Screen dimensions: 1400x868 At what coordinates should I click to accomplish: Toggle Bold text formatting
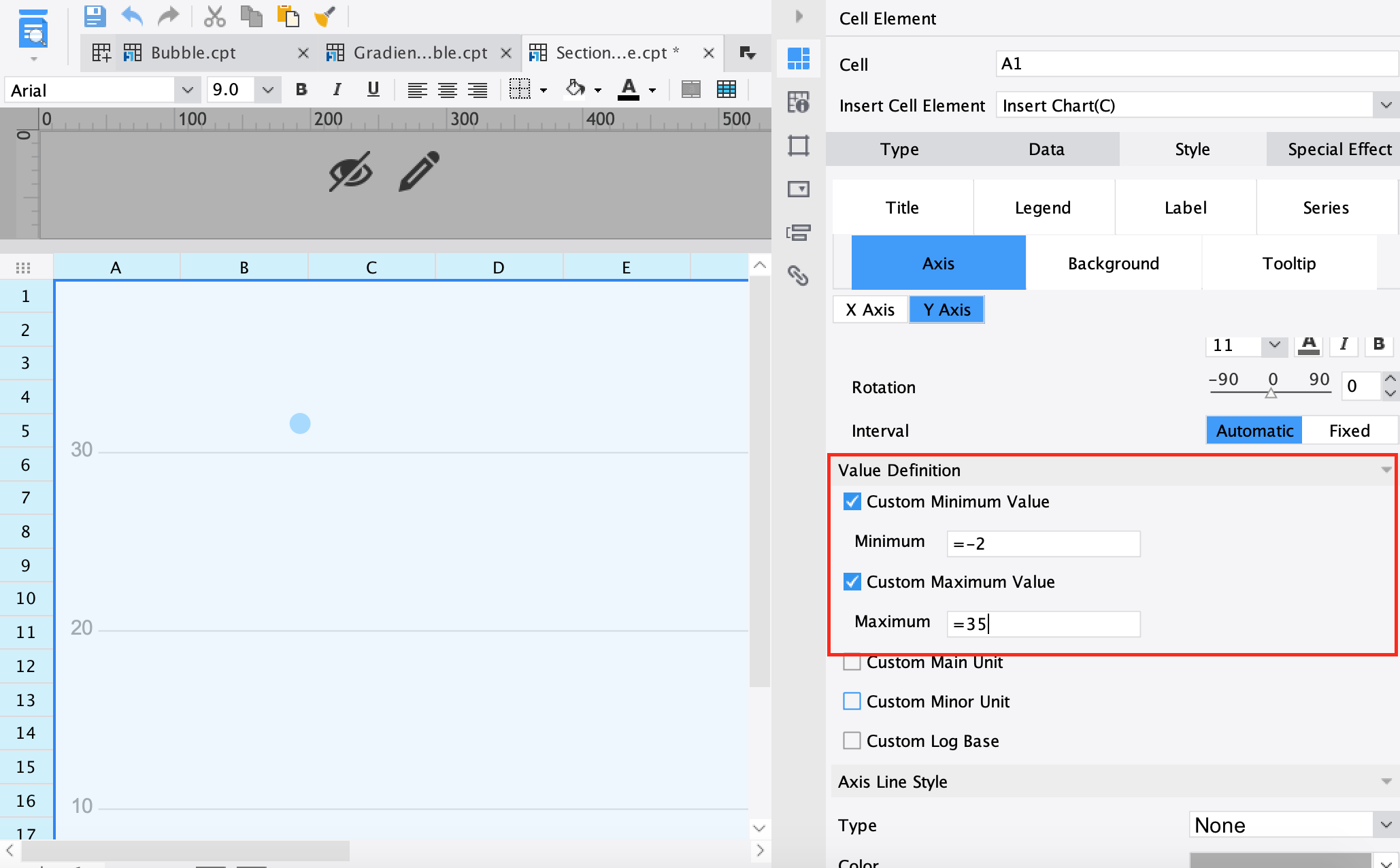301,90
